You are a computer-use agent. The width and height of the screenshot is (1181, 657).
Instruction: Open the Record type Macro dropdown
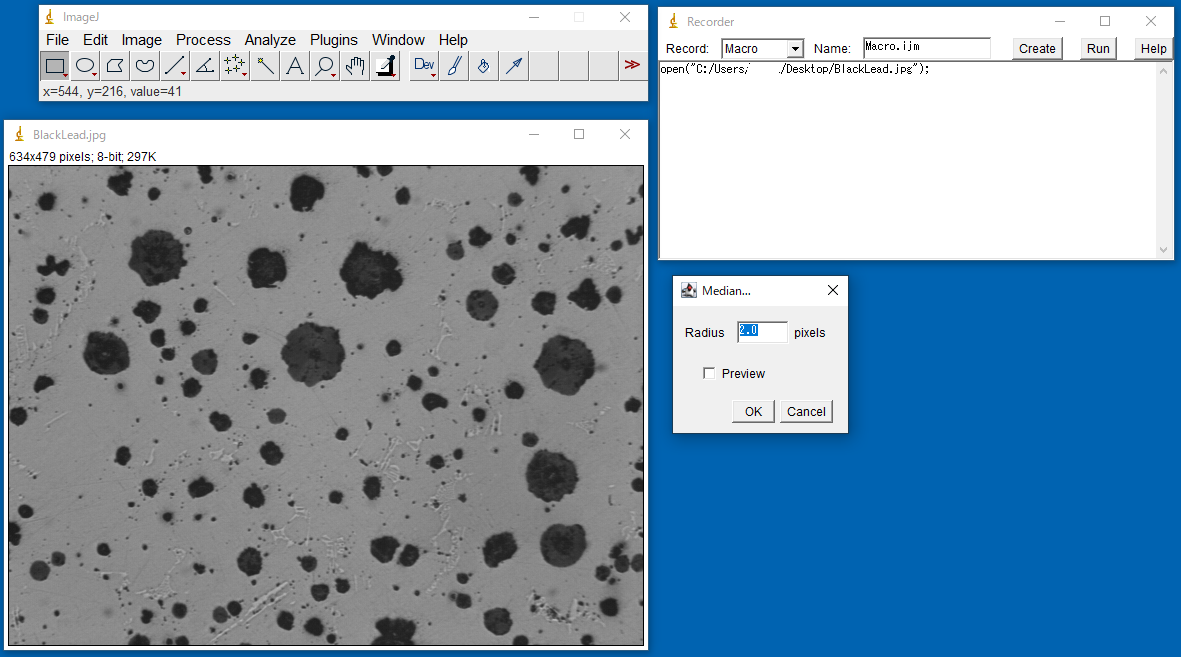(x=763, y=49)
